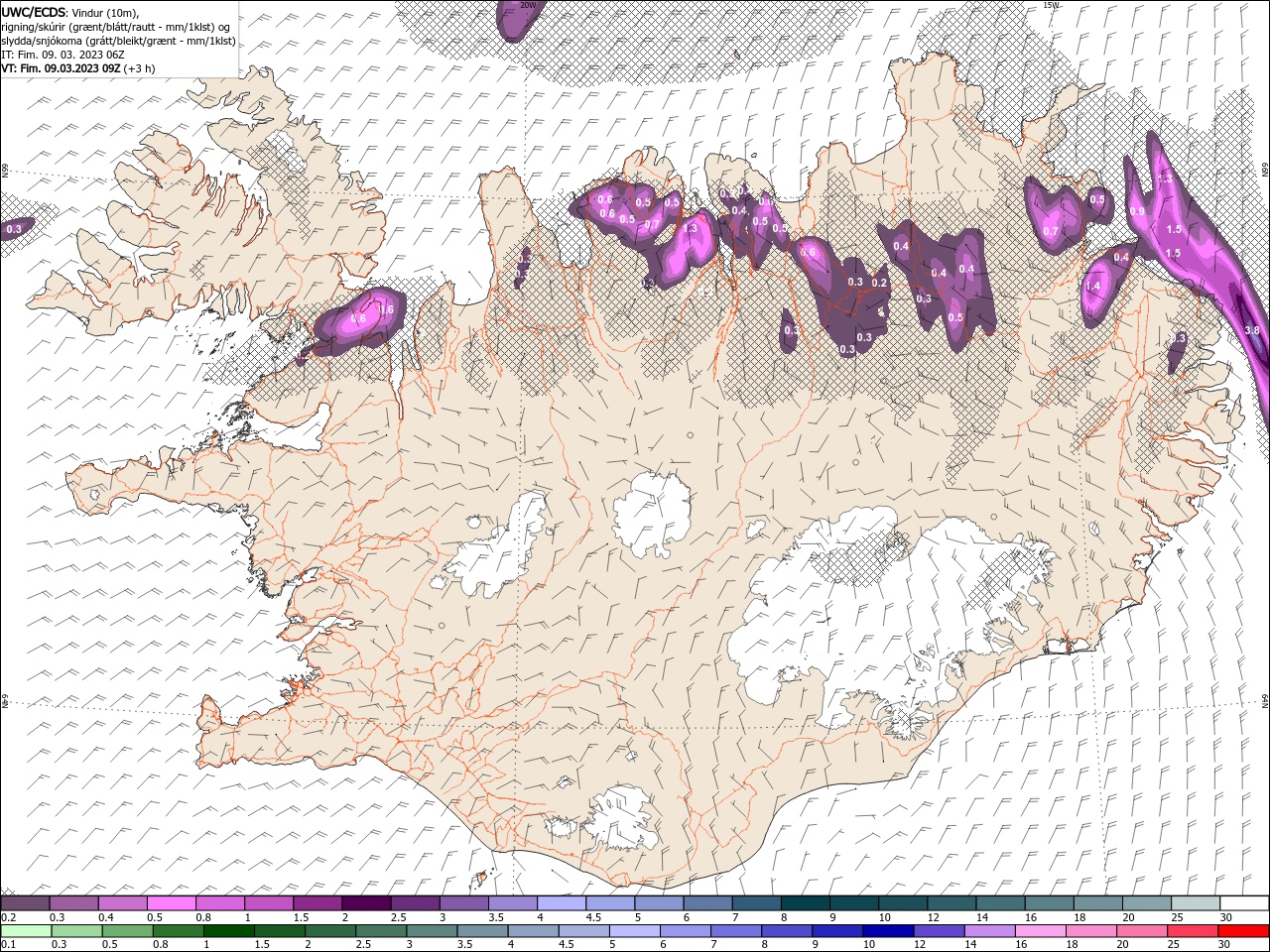Click the pale grey snow swatch labeled 25
Screen dimensions: 1270x952
pyautogui.click(x=1195, y=903)
